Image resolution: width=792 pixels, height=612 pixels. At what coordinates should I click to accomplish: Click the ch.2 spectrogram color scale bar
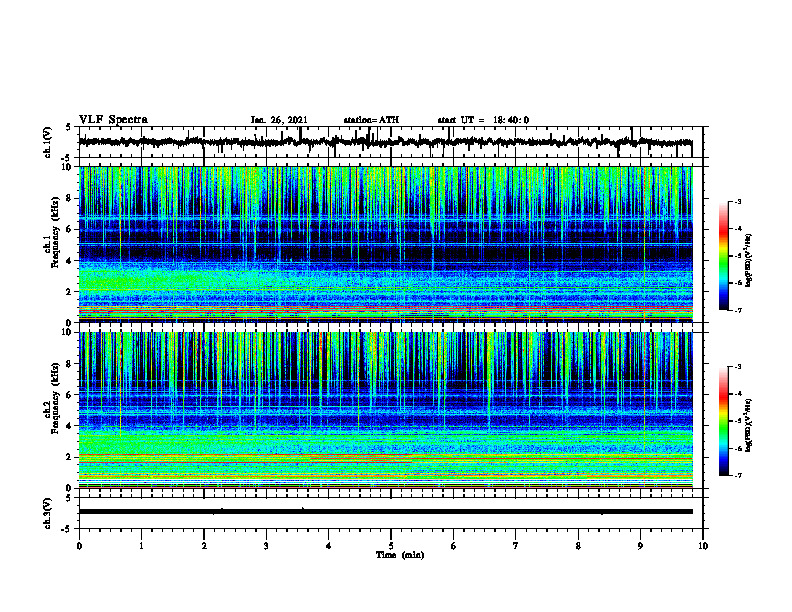click(x=724, y=421)
